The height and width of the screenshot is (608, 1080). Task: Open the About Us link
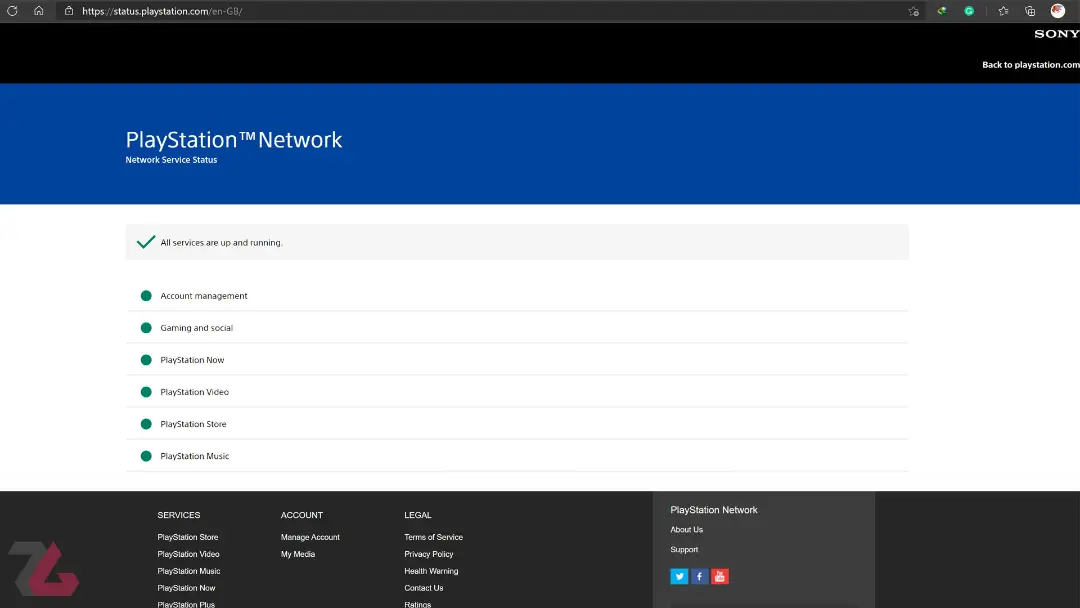[x=686, y=530]
